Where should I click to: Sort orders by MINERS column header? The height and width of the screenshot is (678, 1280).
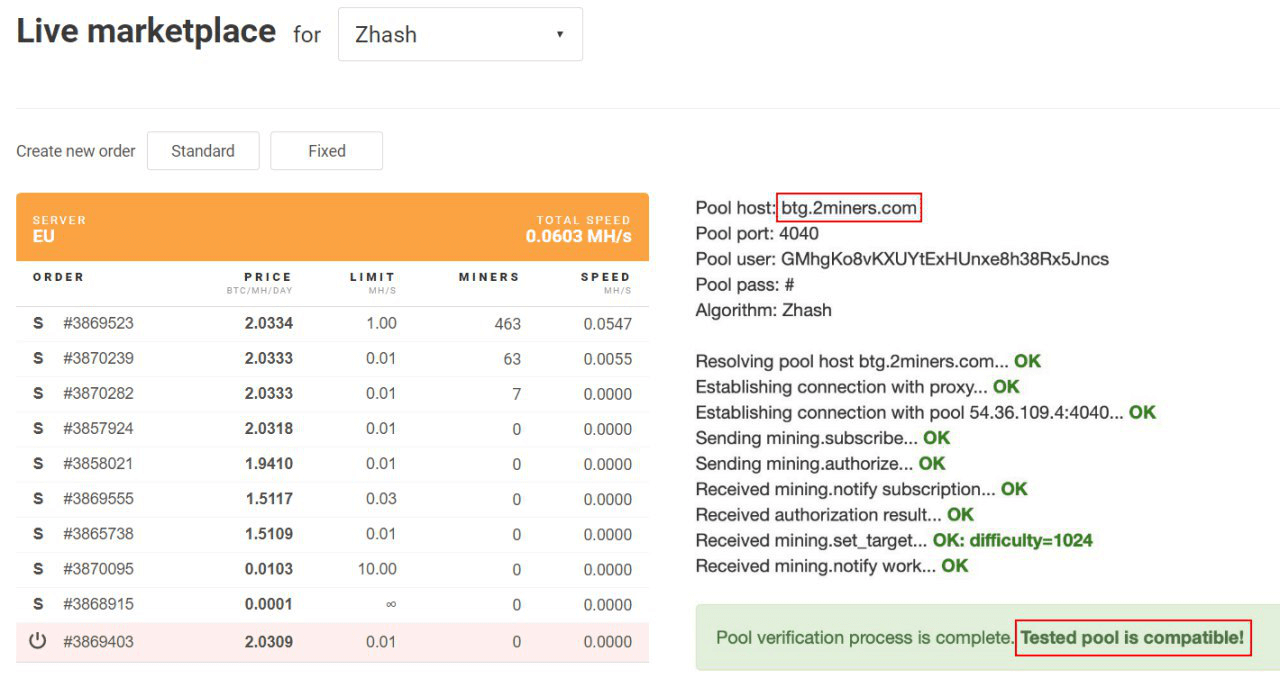[489, 277]
